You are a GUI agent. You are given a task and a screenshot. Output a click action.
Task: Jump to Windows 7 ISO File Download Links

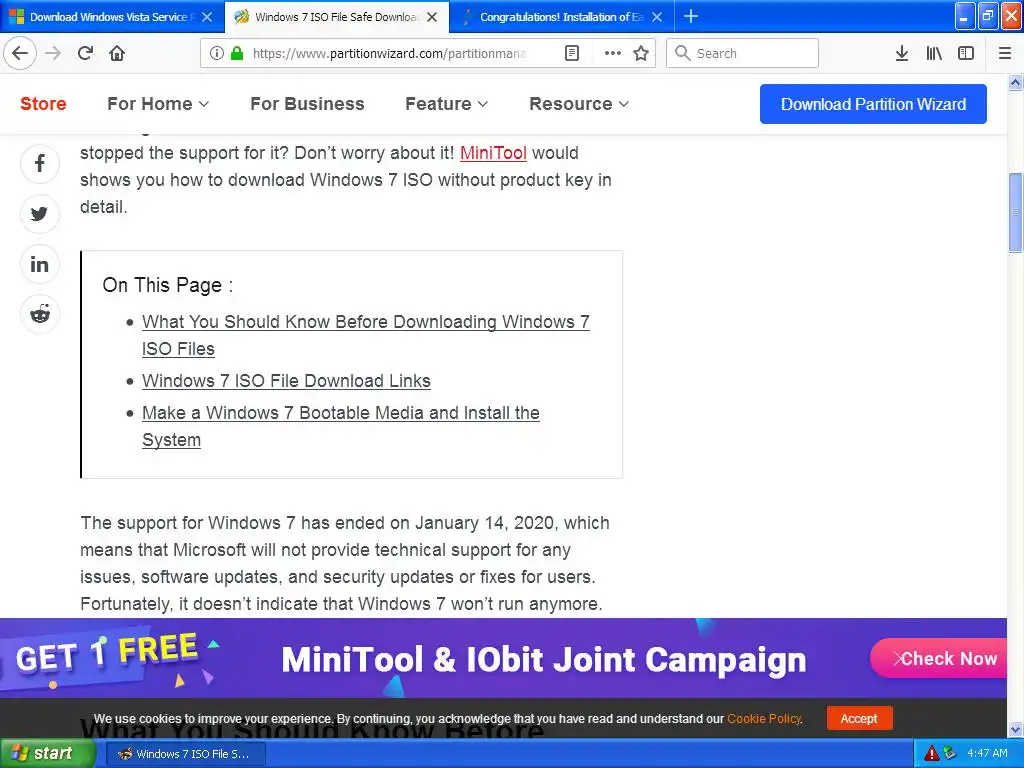(x=286, y=381)
